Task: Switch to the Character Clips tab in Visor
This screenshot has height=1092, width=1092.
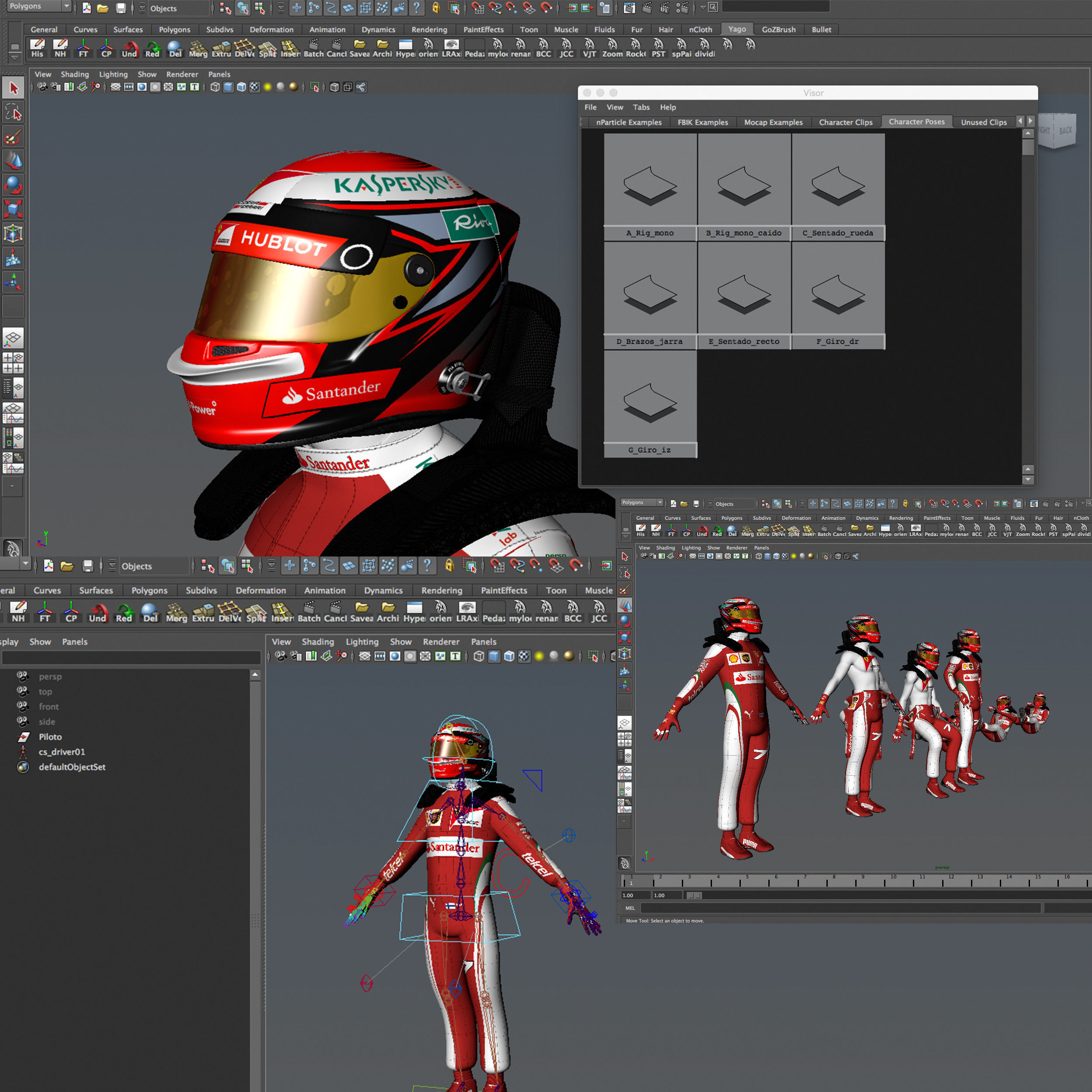Action: click(845, 122)
